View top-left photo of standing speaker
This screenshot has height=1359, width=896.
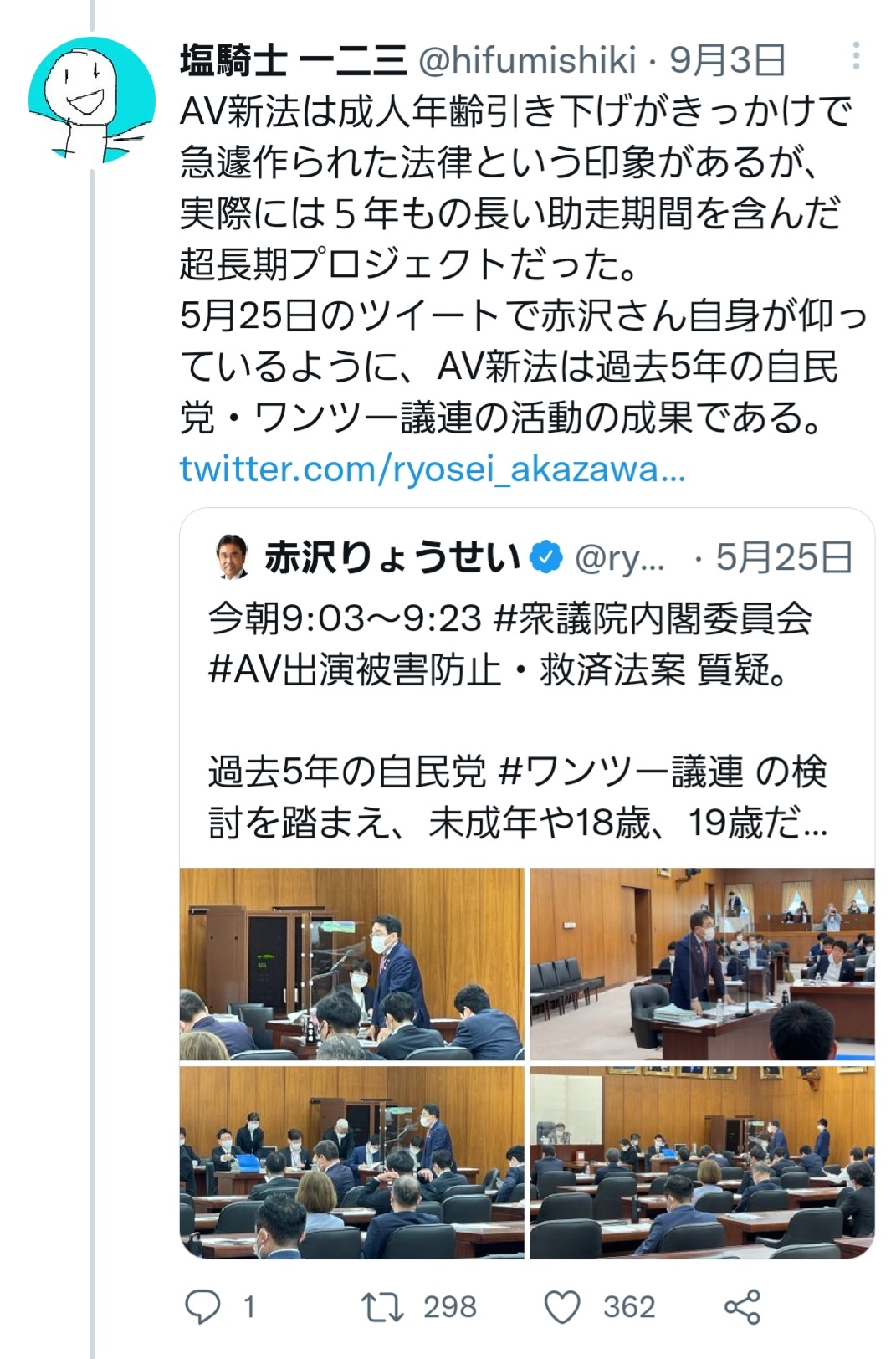(x=352, y=964)
